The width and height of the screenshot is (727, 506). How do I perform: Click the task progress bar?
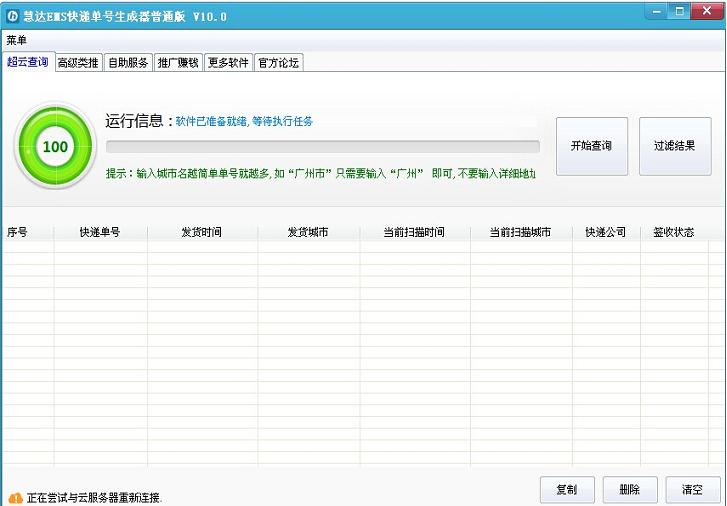(322, 147)
